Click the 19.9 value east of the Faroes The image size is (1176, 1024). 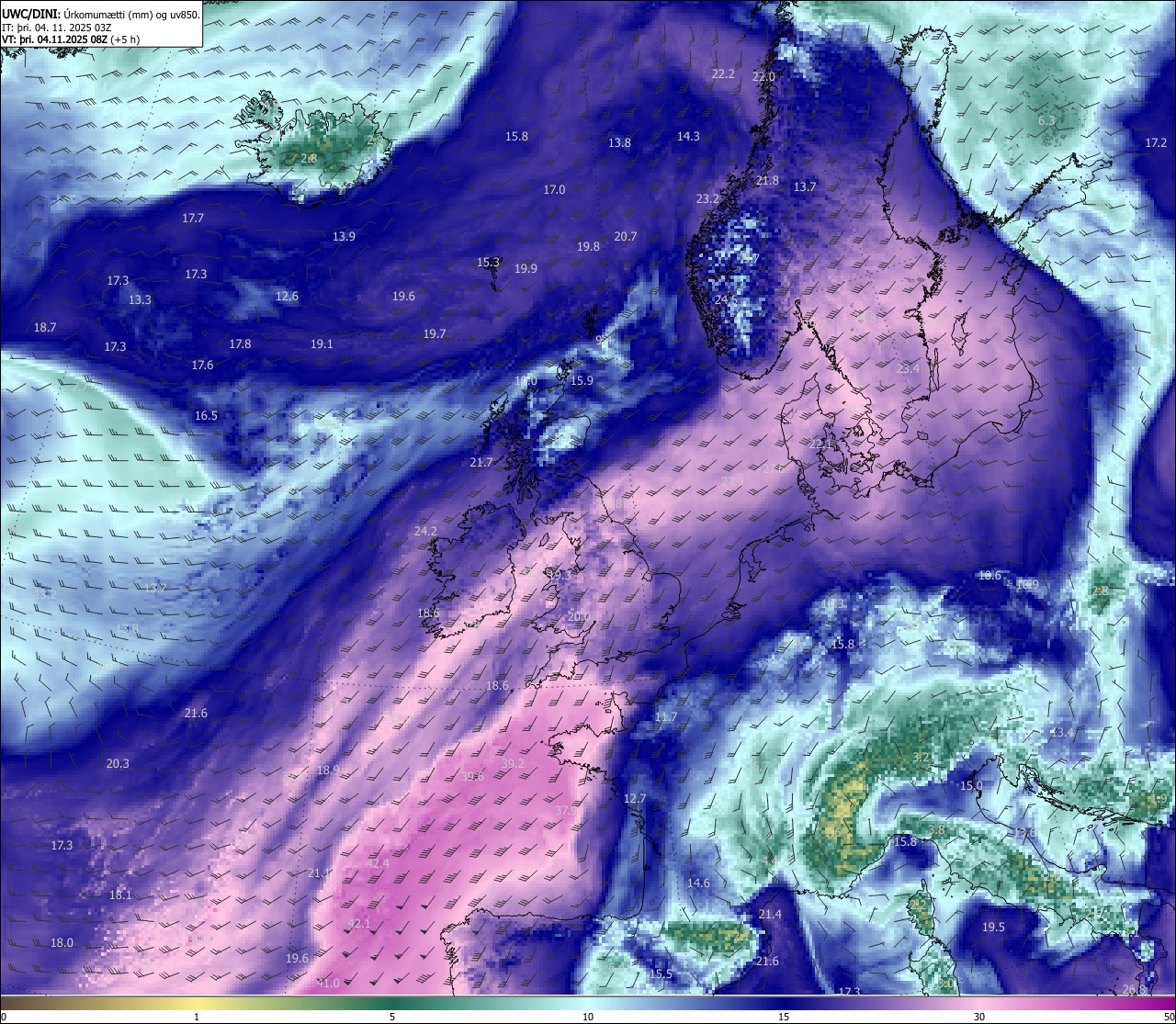pyautogui.click(x=526, y=268)
